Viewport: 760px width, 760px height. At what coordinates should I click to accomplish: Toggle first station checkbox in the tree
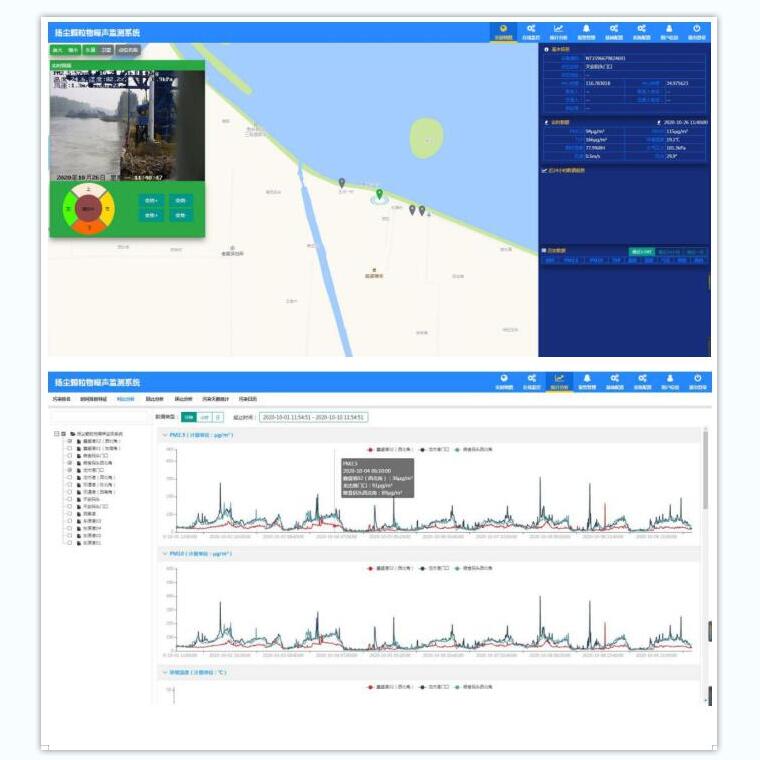69,441
